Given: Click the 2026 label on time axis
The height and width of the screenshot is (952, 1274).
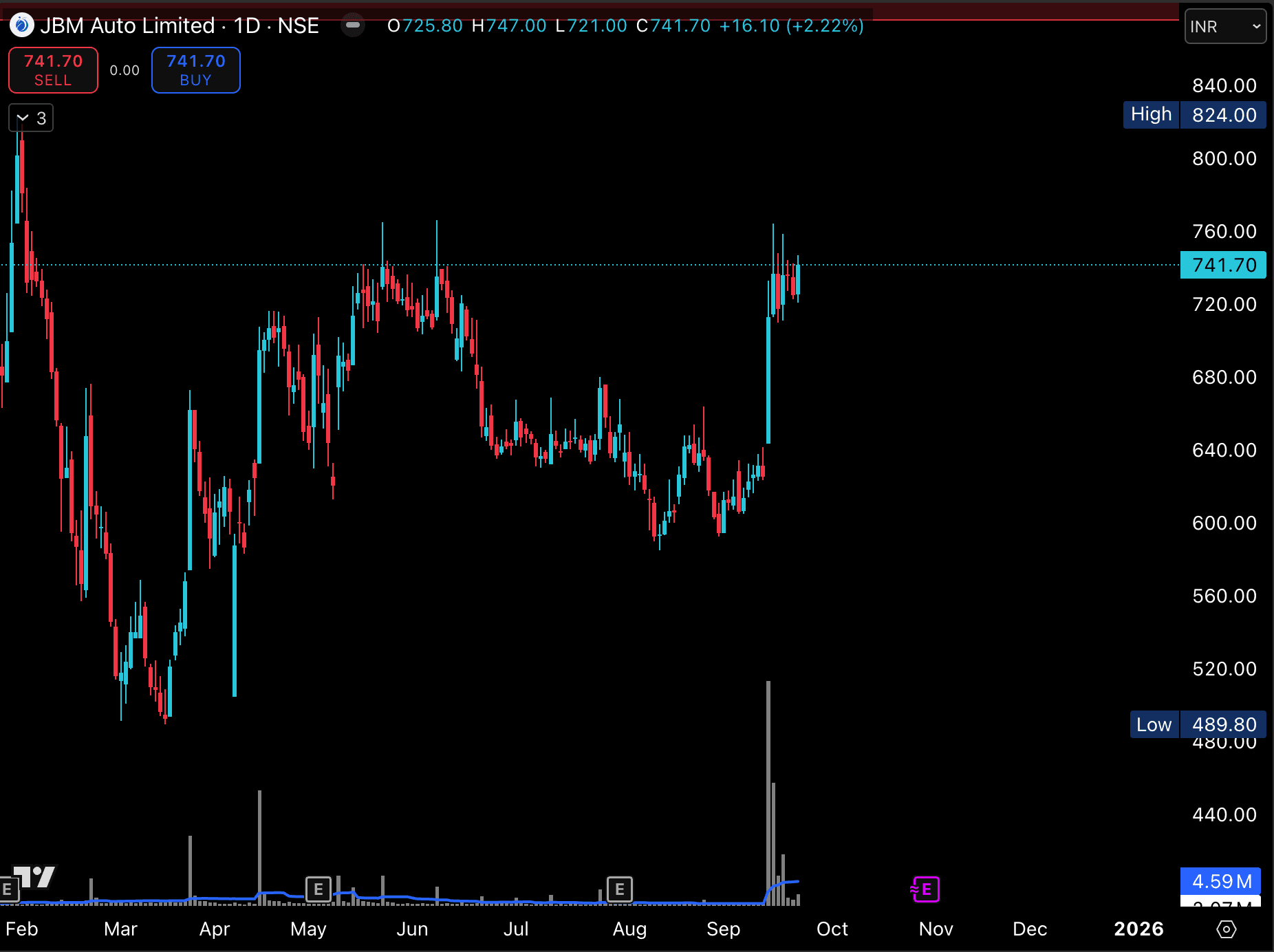Looking at the screenshot, I should [1139, 929].
